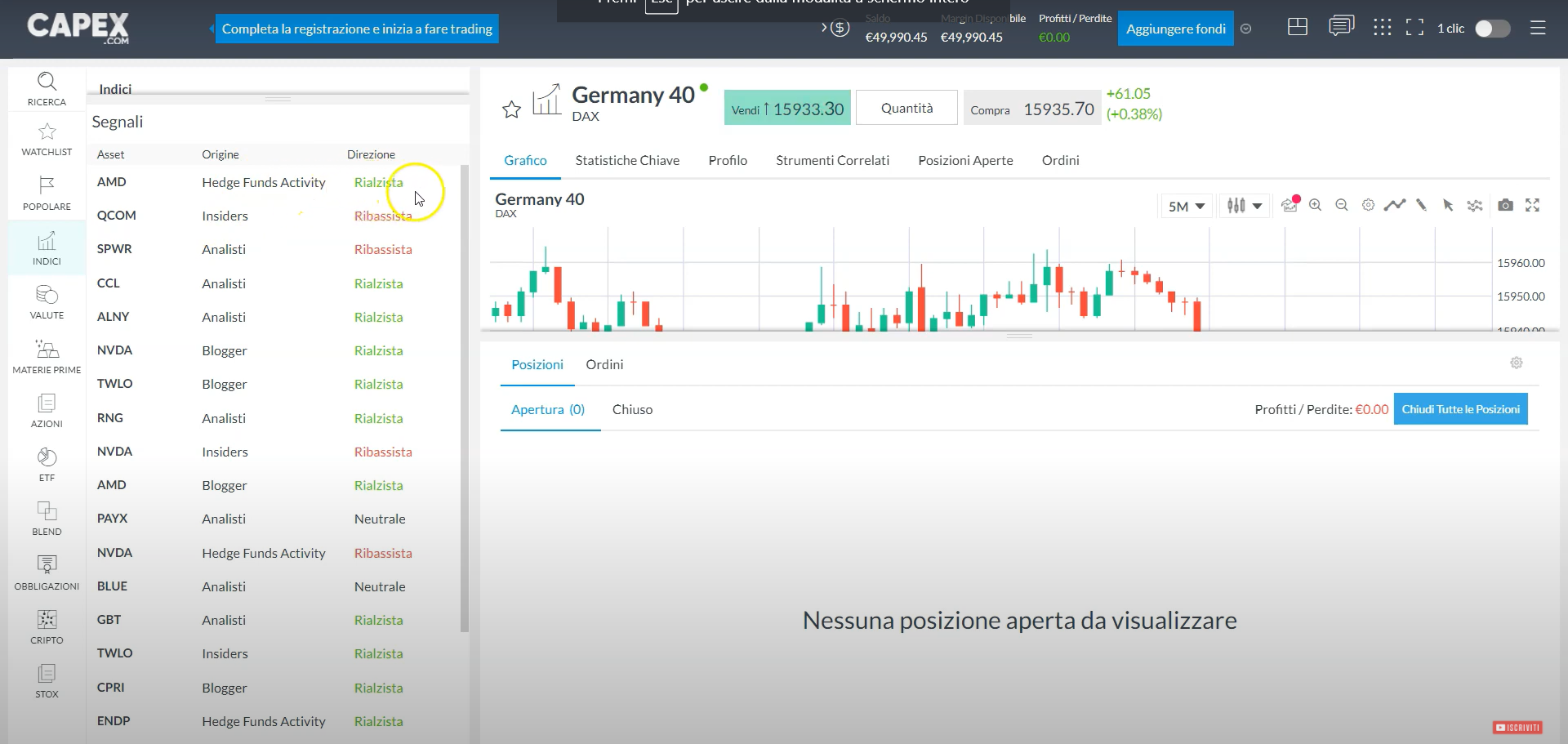Open the apps grid icon
Viewport: 1568px width, 744px height.
(x=1382, y=28)
